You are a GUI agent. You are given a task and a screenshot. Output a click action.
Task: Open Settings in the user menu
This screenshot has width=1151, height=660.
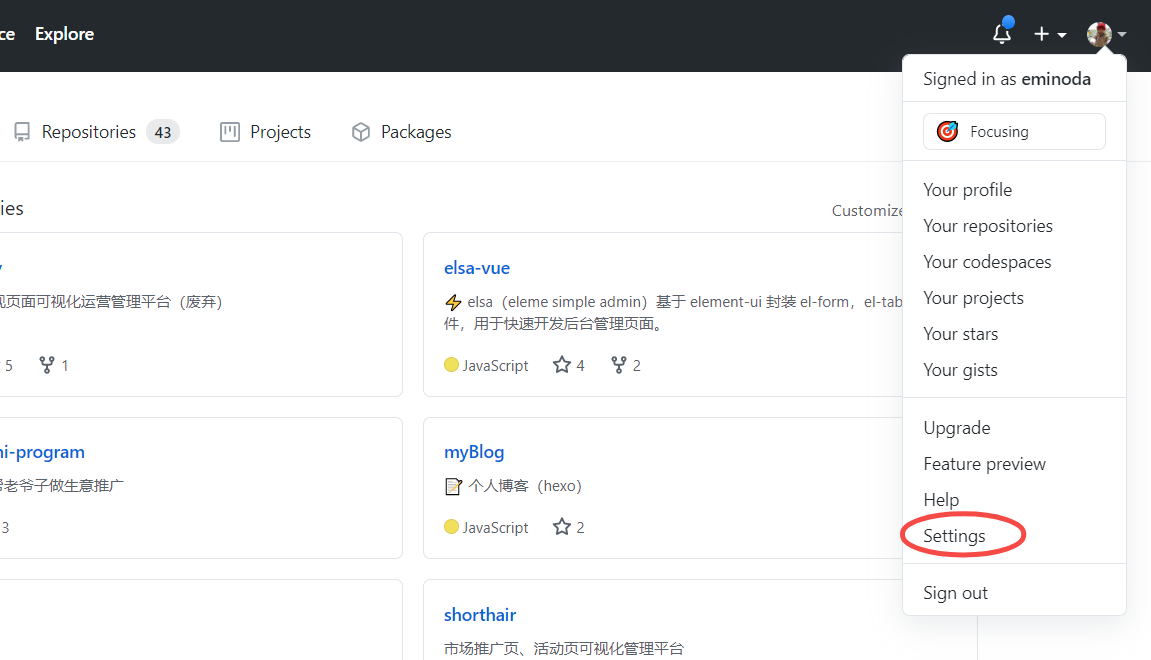(x=954, y=536)
